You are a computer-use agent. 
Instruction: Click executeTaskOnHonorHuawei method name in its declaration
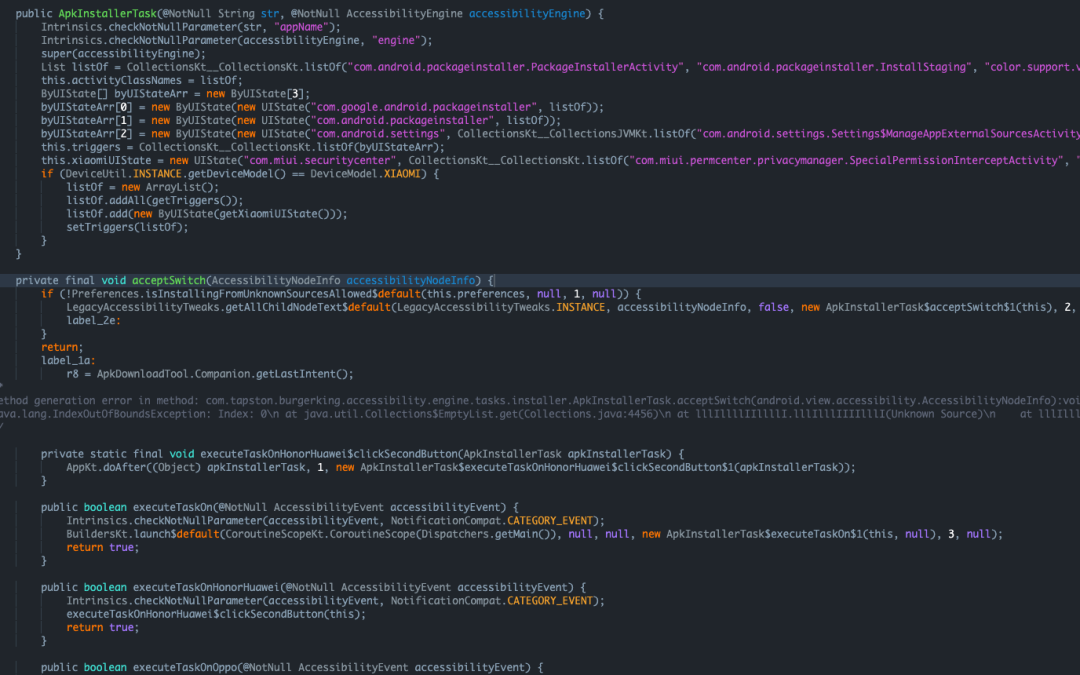tap(206, 588)
